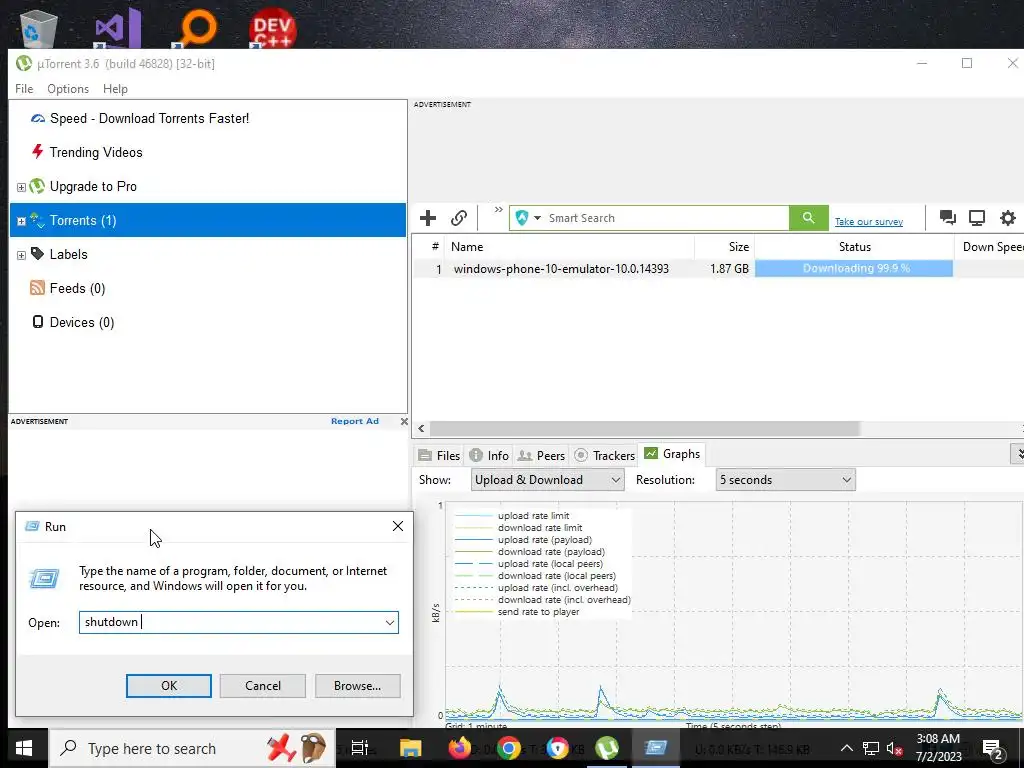Click the Add Torrent plus icon

click(x=428, y=218)
